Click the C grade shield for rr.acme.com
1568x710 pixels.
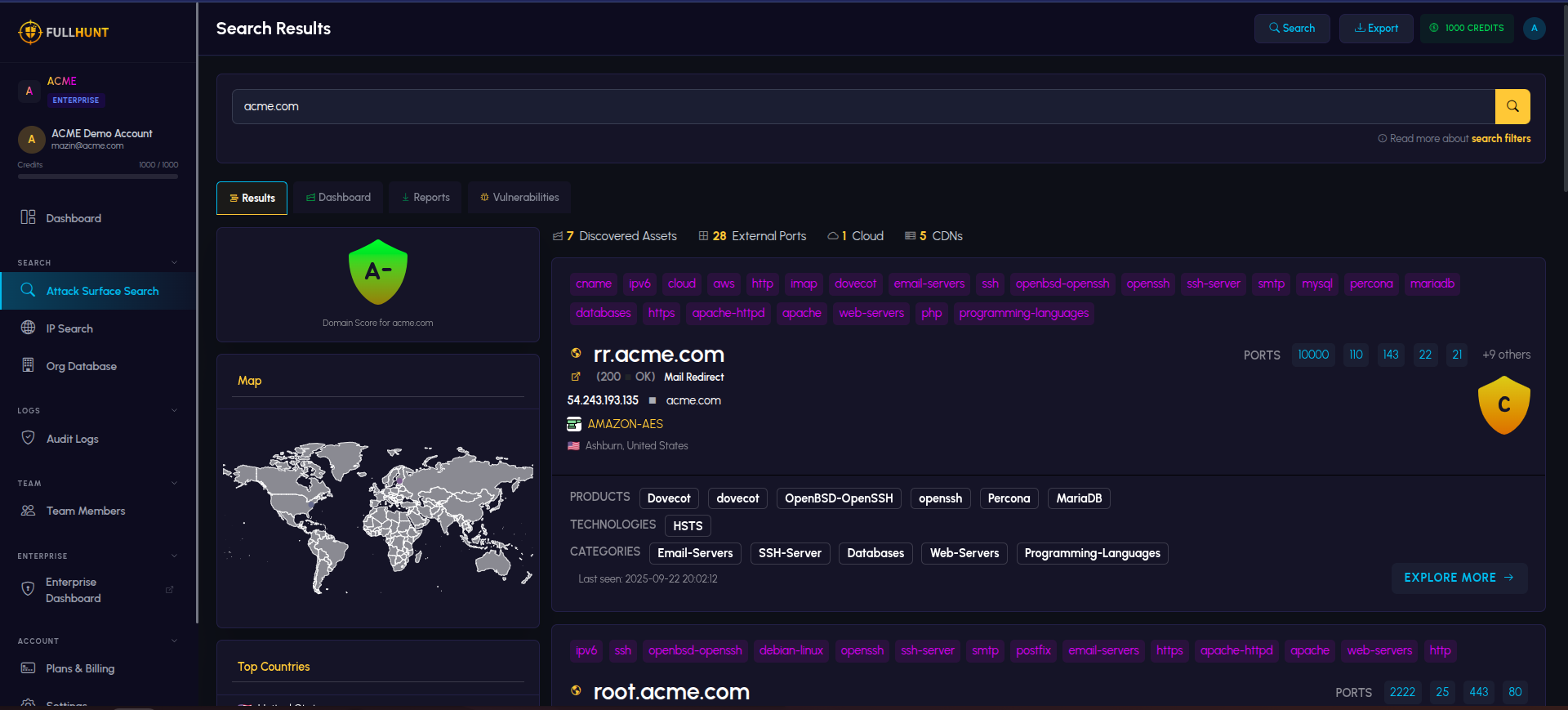(1504, 404)
